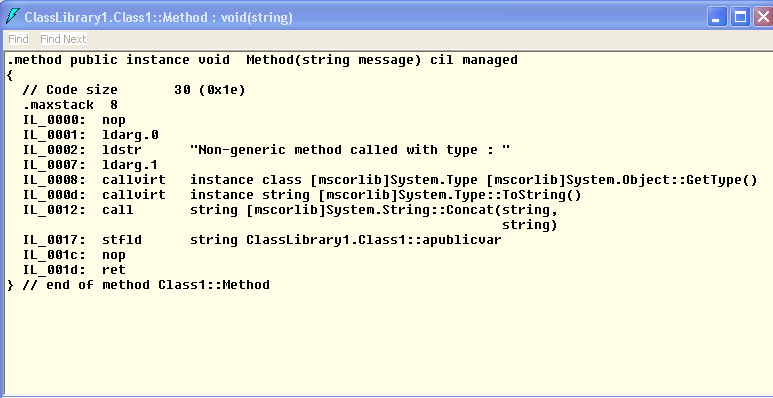Click on the .maxstack 8 line
The image size is (773, 398).
point(70,105)
